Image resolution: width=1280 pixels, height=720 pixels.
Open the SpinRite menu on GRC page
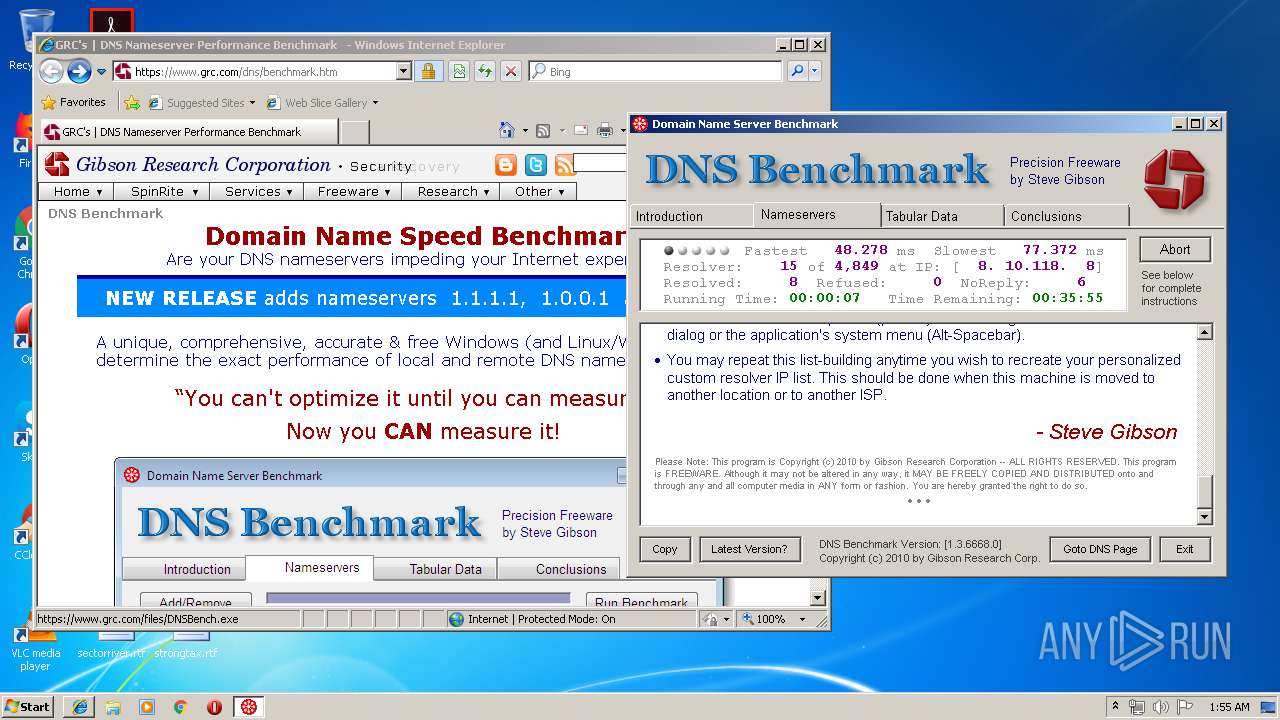click(x=164, y=191)
